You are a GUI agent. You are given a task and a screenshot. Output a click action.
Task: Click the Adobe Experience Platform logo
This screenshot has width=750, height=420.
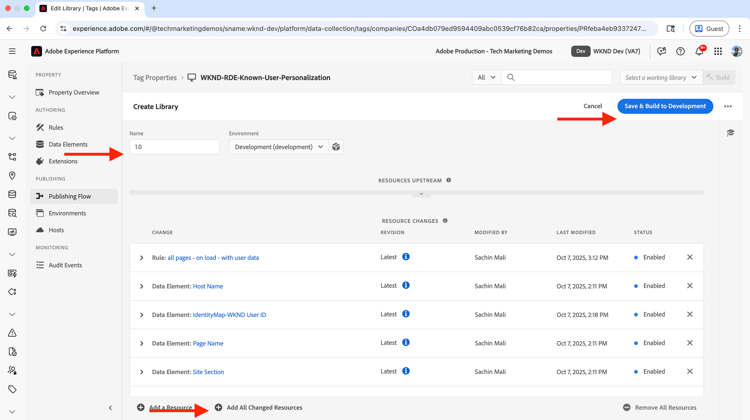click(x=36, y=51)
